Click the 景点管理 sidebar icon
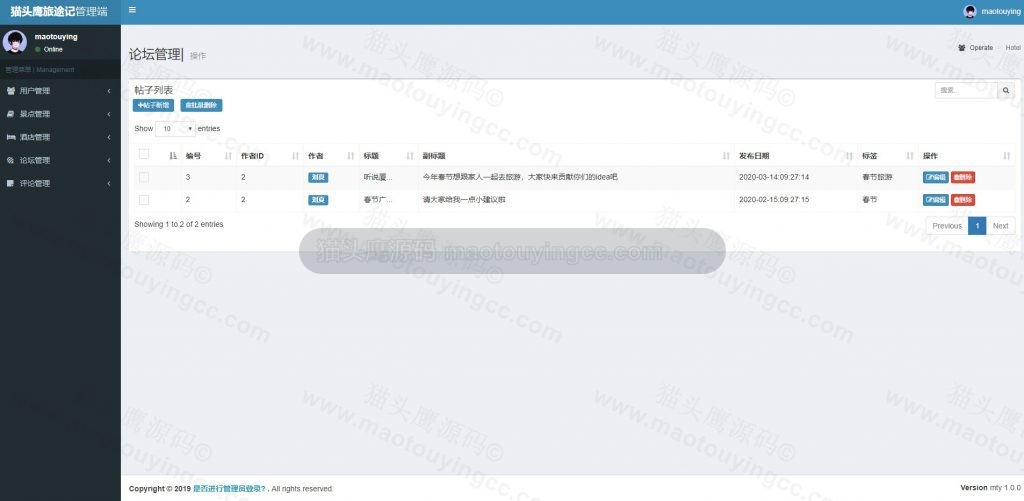This screenshot has height=501, width=1024. 10,114
